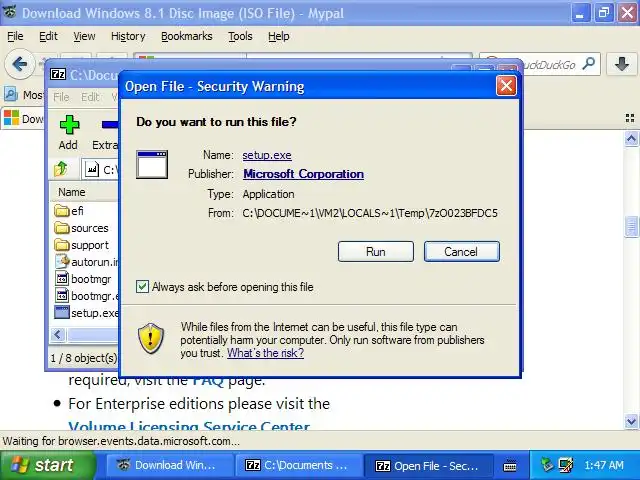Click the Run button in Security Warning
The width and height of the screenshot is (640, 480).
pyautogui.click(x=376, y=251)
